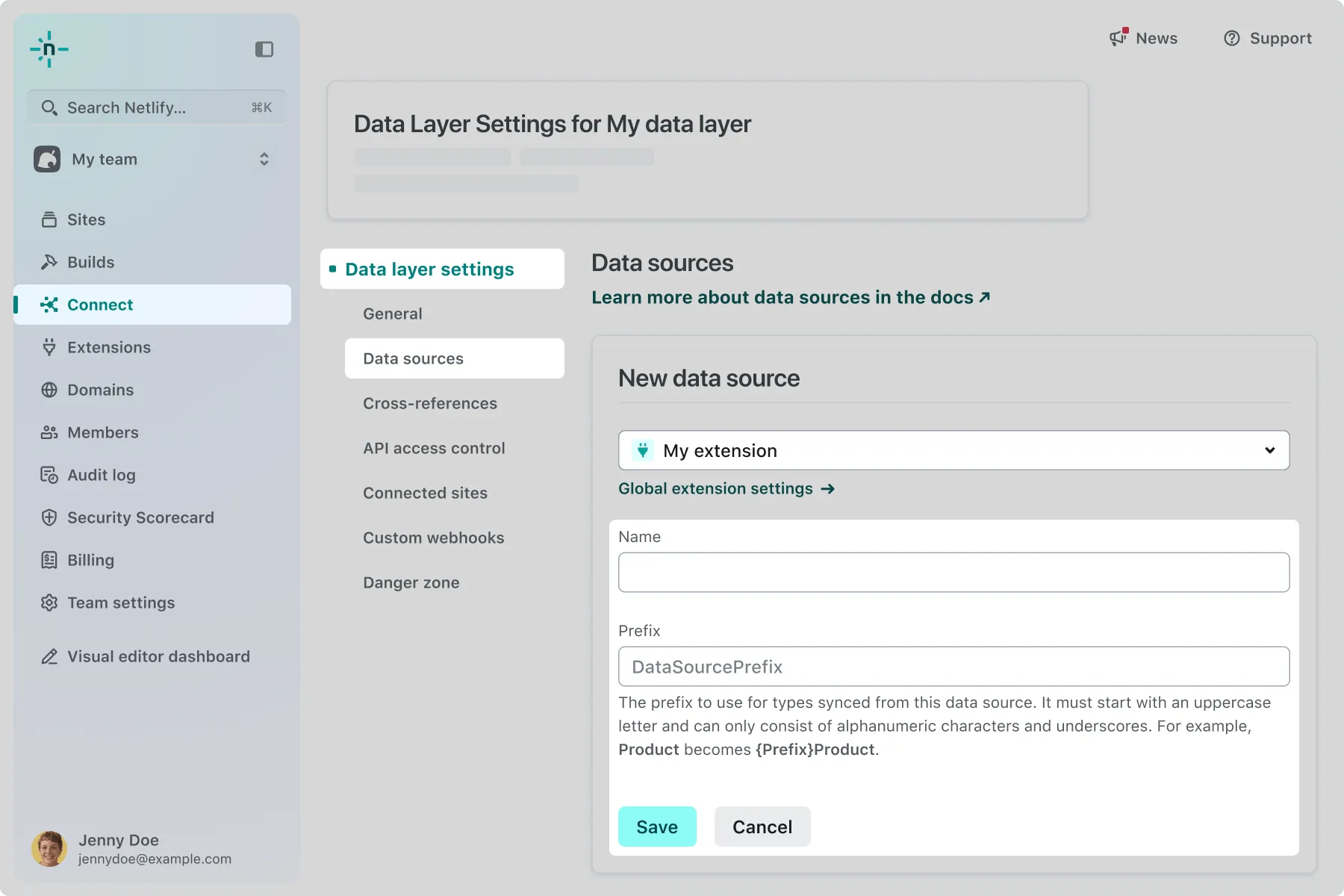Open Team settings page
Viewport: 1344px width, 896px height.
coord(152,603)
